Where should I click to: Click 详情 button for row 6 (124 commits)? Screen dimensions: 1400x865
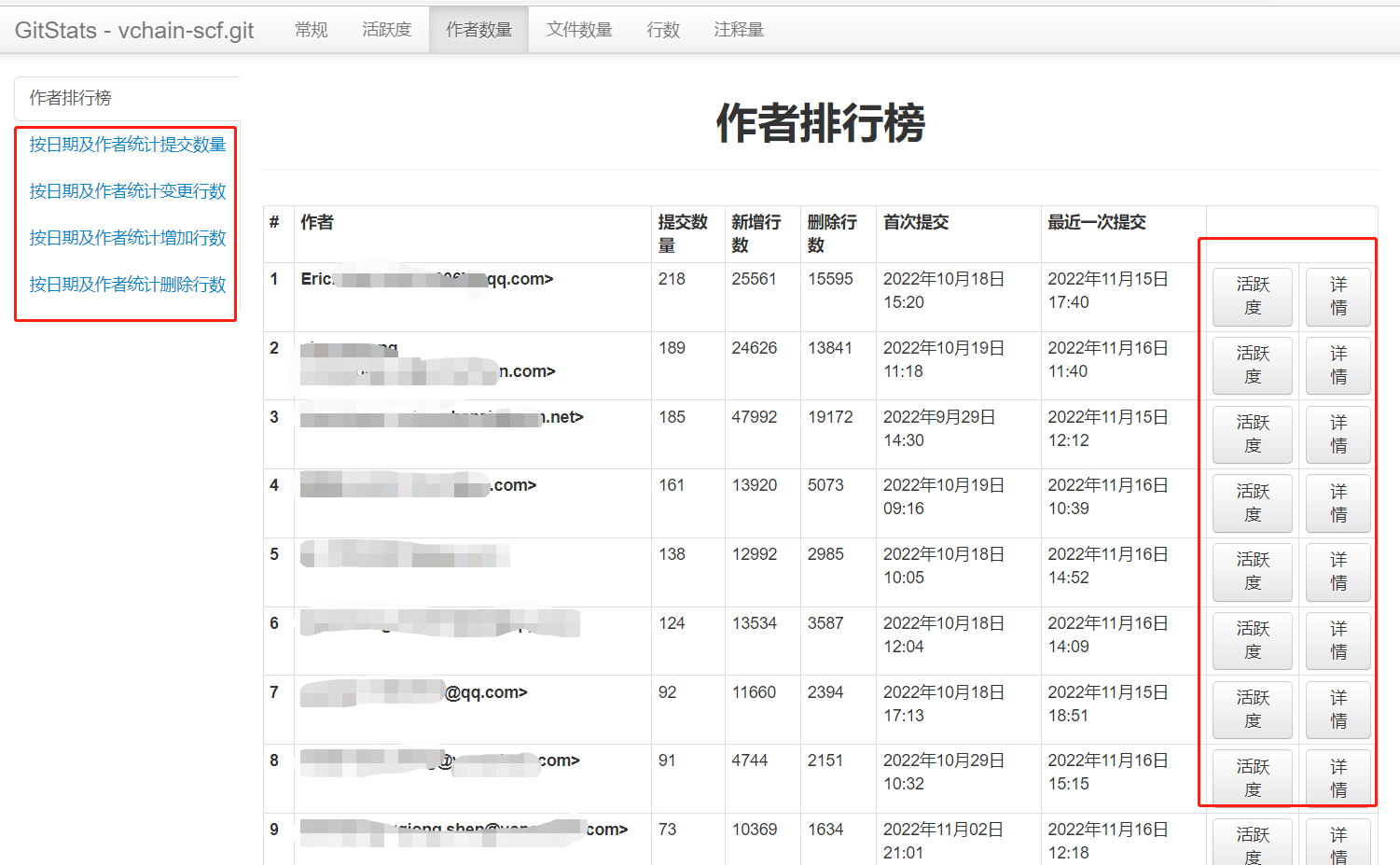tap(1338, 641)
